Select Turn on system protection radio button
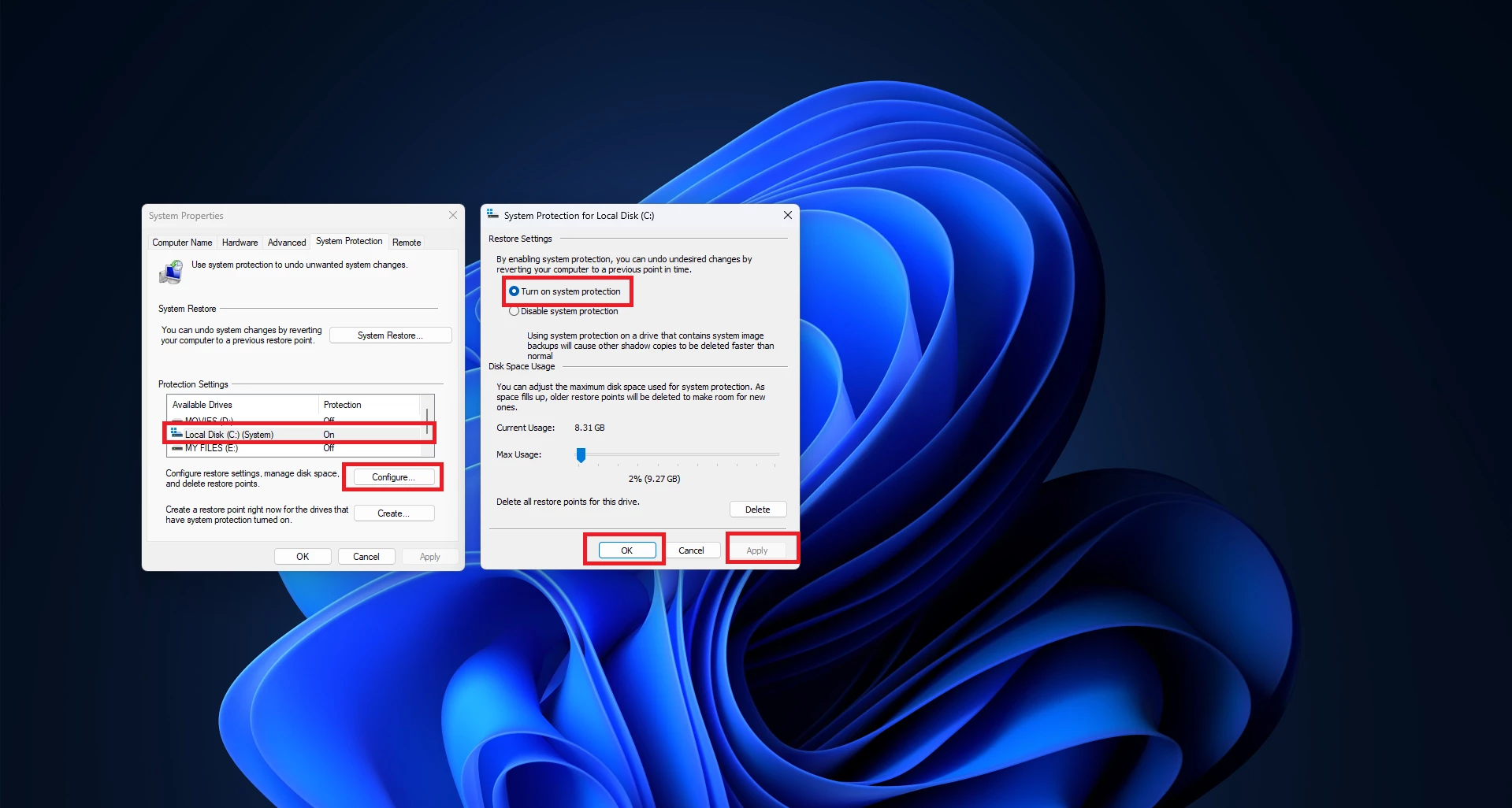The height and width of the screenshot is (808, 1512). pos(514,291)
